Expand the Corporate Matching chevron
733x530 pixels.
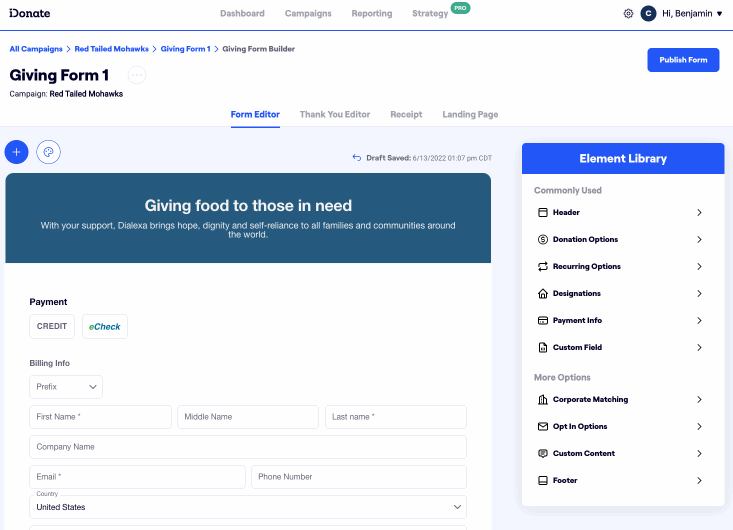(699, 400)
